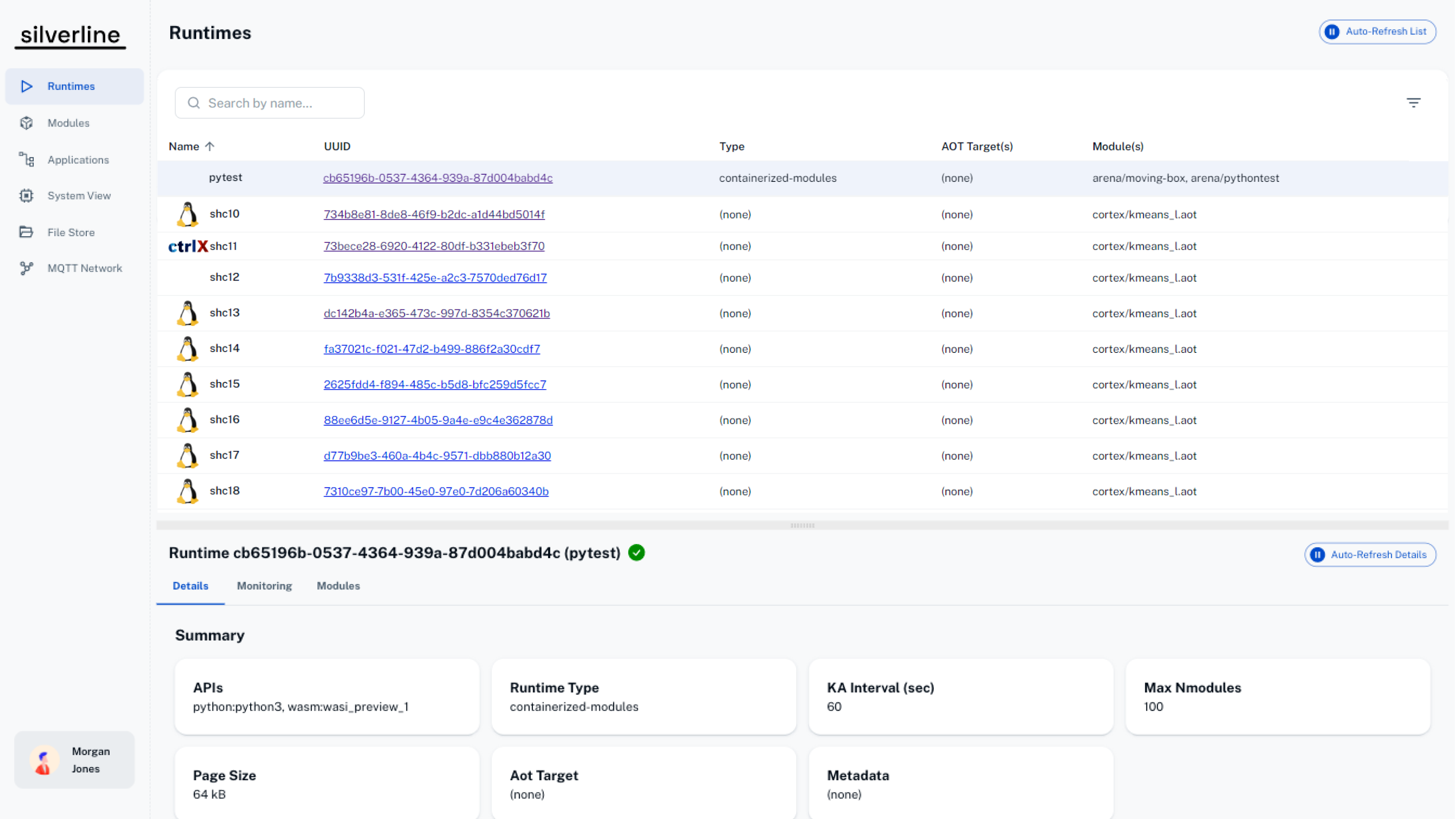Click the Linux penguin icon for shc10

(187, 215)
